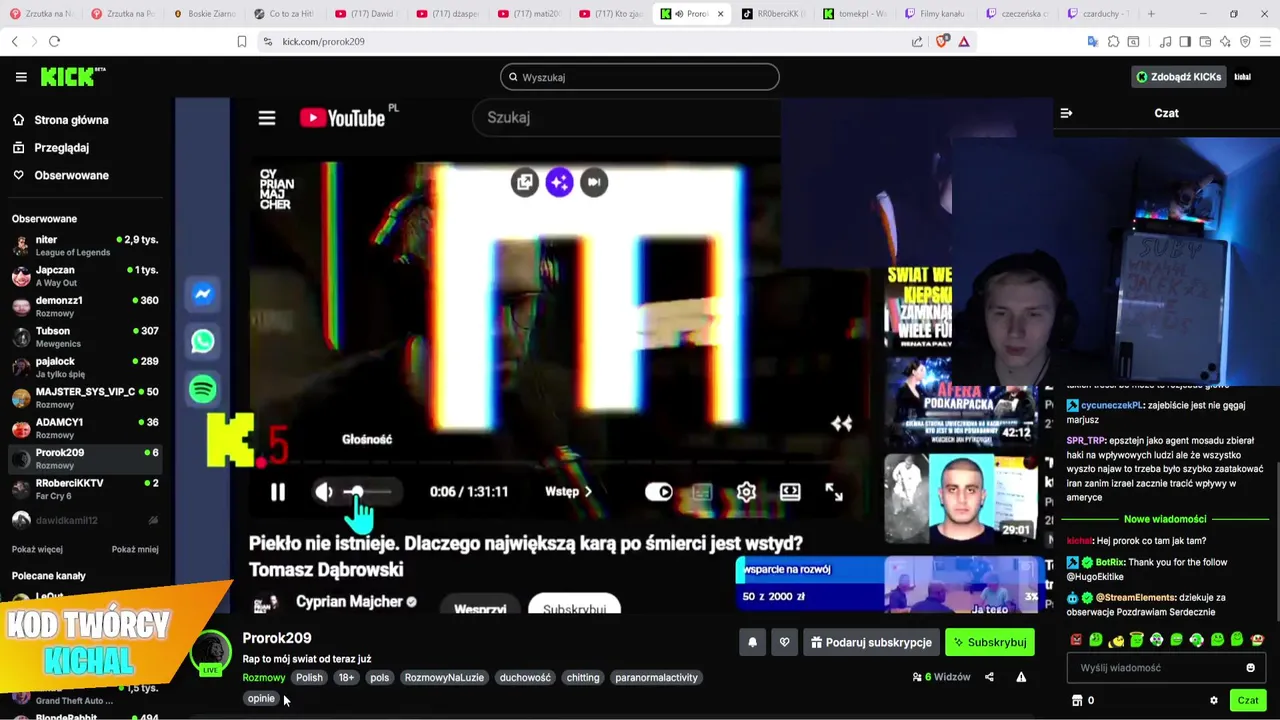This screenshot has width=1280, height=720.
Task: Click the Brave Rewards triangle icon
Action: click(964, 41)
